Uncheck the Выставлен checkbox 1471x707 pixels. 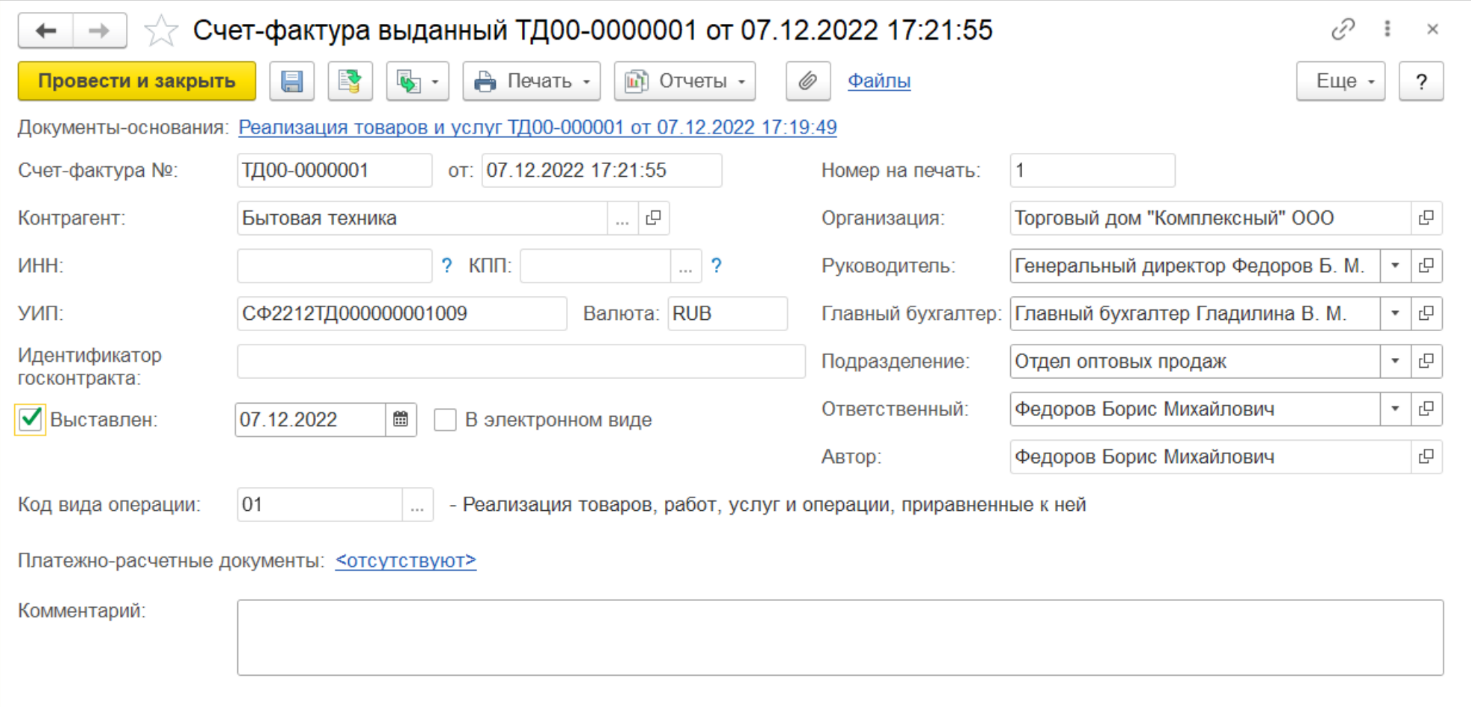[30, 419]
